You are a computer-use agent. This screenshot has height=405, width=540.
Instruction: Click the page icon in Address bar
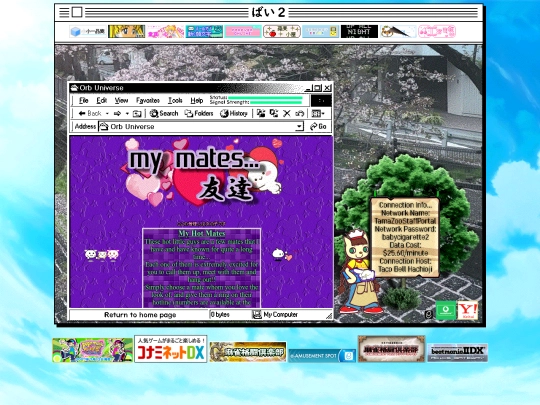click(104, 126)
